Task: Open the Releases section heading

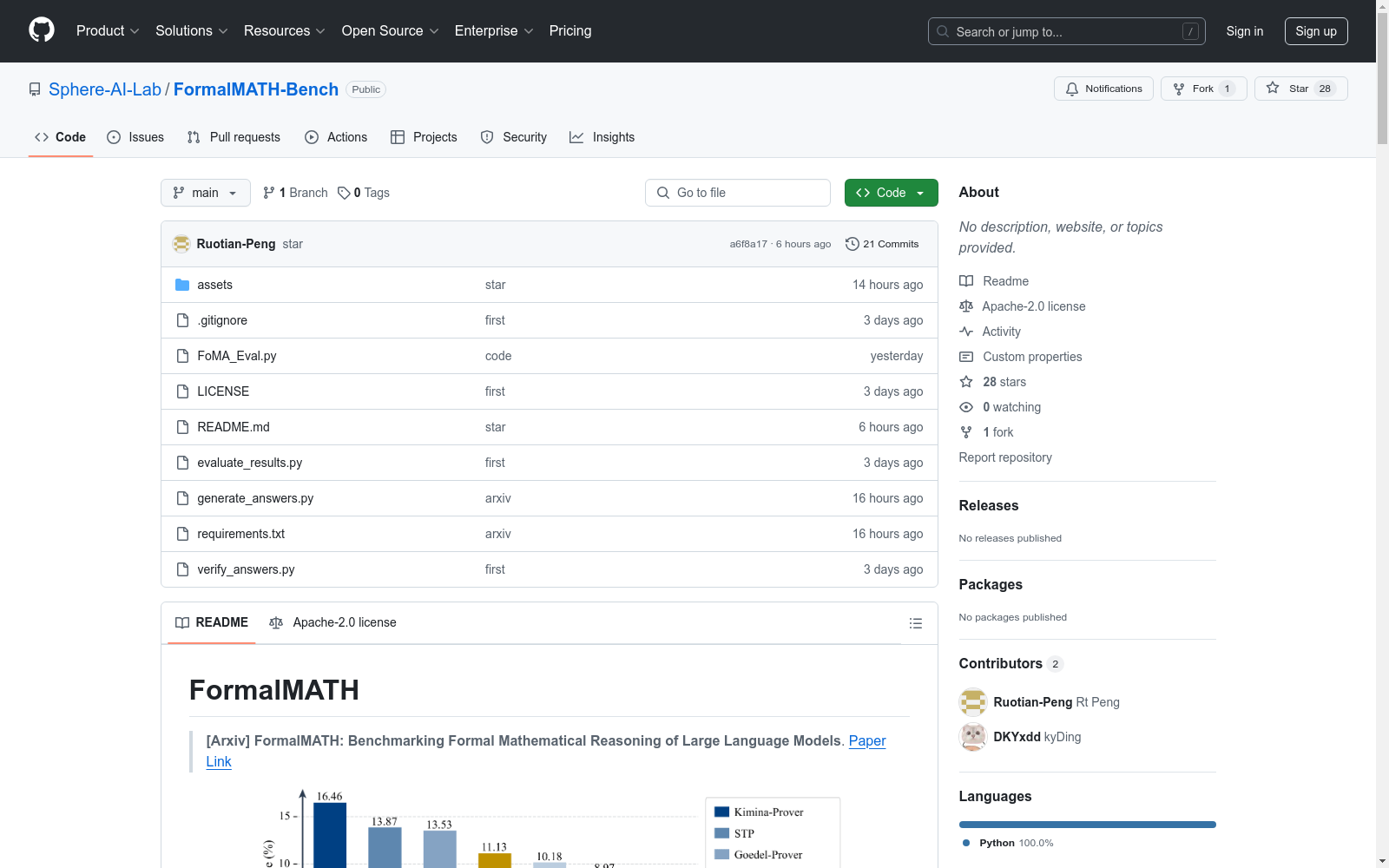Action: [x=989, y=505]
